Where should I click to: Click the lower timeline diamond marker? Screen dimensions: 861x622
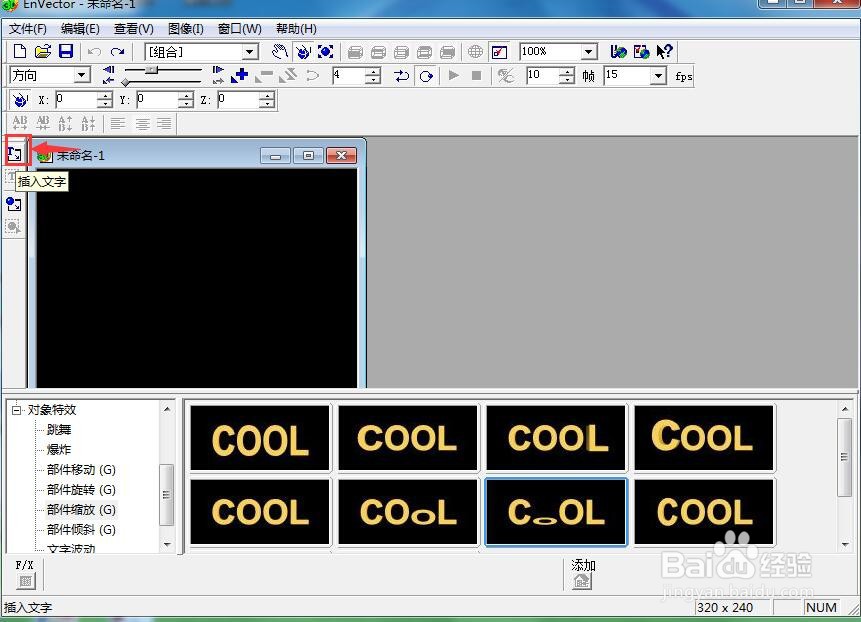[x=126, y=82]
